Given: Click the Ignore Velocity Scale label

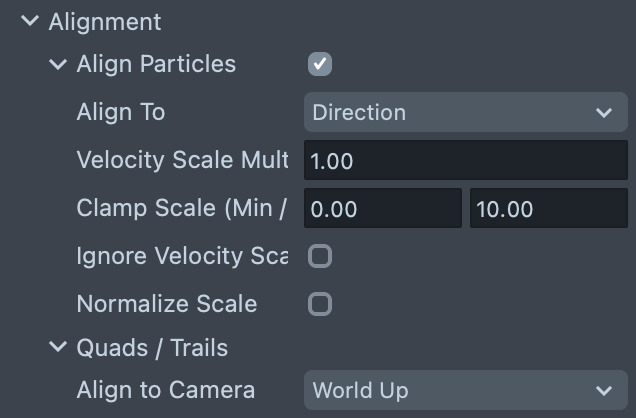Looking at the screenshot, I should [182, 257].
